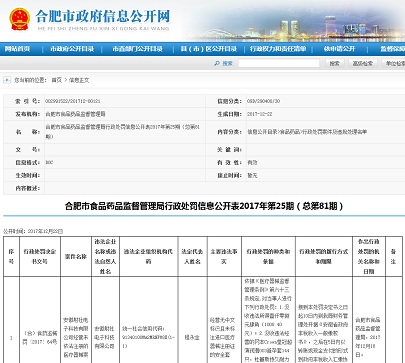This screenshot has width=405, height=363.
Task: Click the index number value 2017 12-00121
Action: click(x=72, y=101)
